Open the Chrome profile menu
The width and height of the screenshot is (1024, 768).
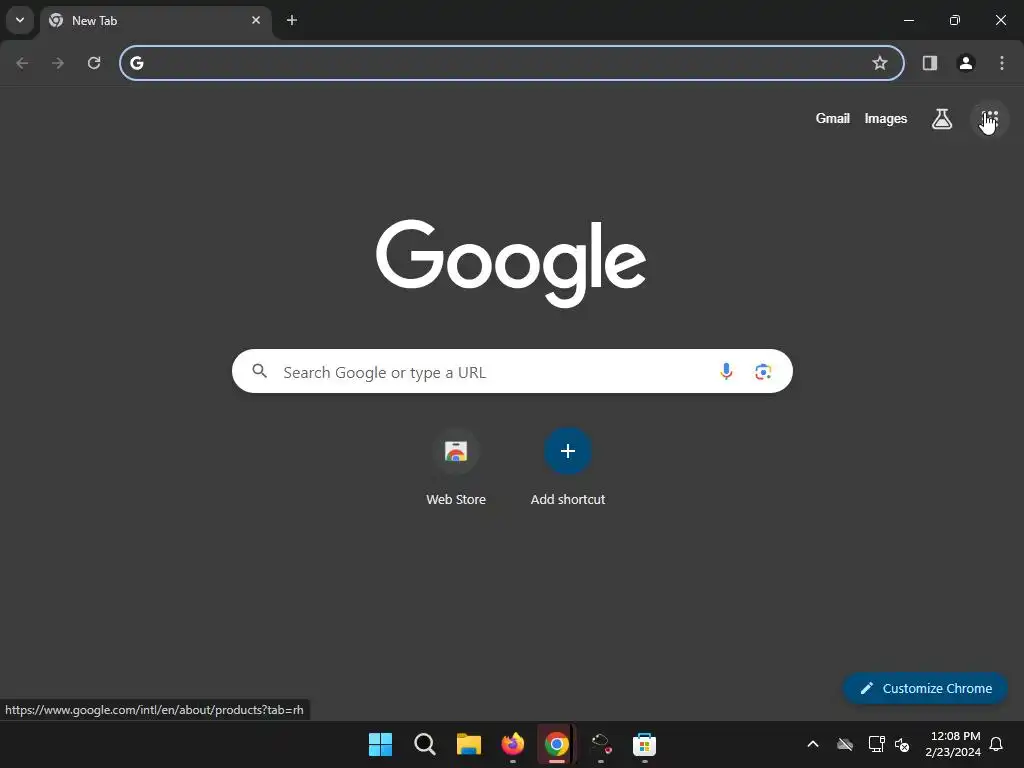[x=966, y=63]
